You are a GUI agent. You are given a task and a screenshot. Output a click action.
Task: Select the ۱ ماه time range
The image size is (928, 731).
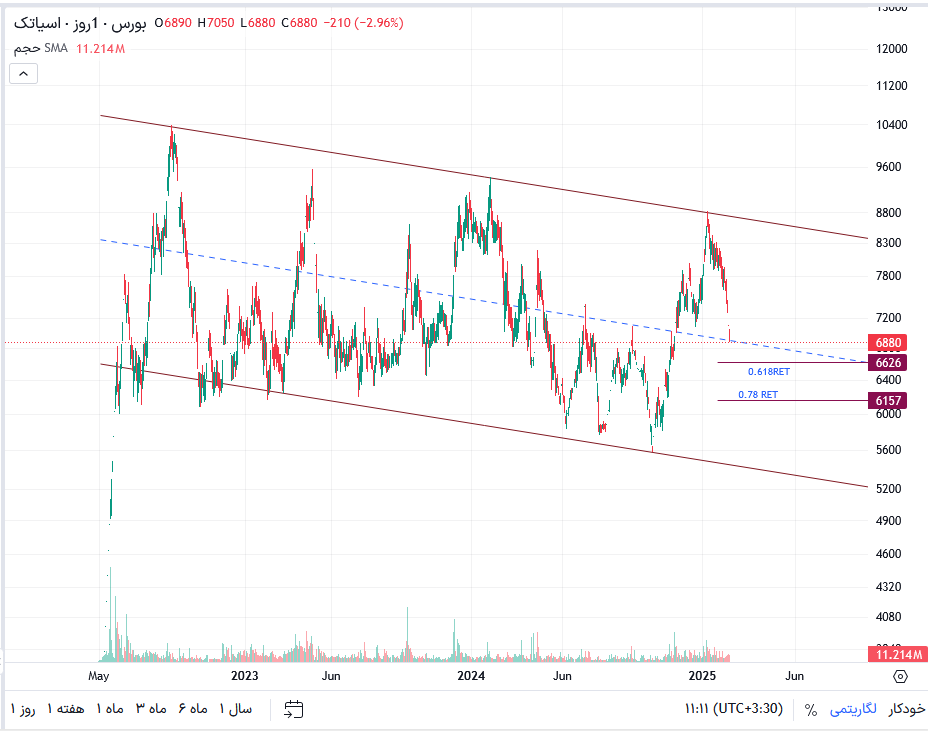[110, 709]
